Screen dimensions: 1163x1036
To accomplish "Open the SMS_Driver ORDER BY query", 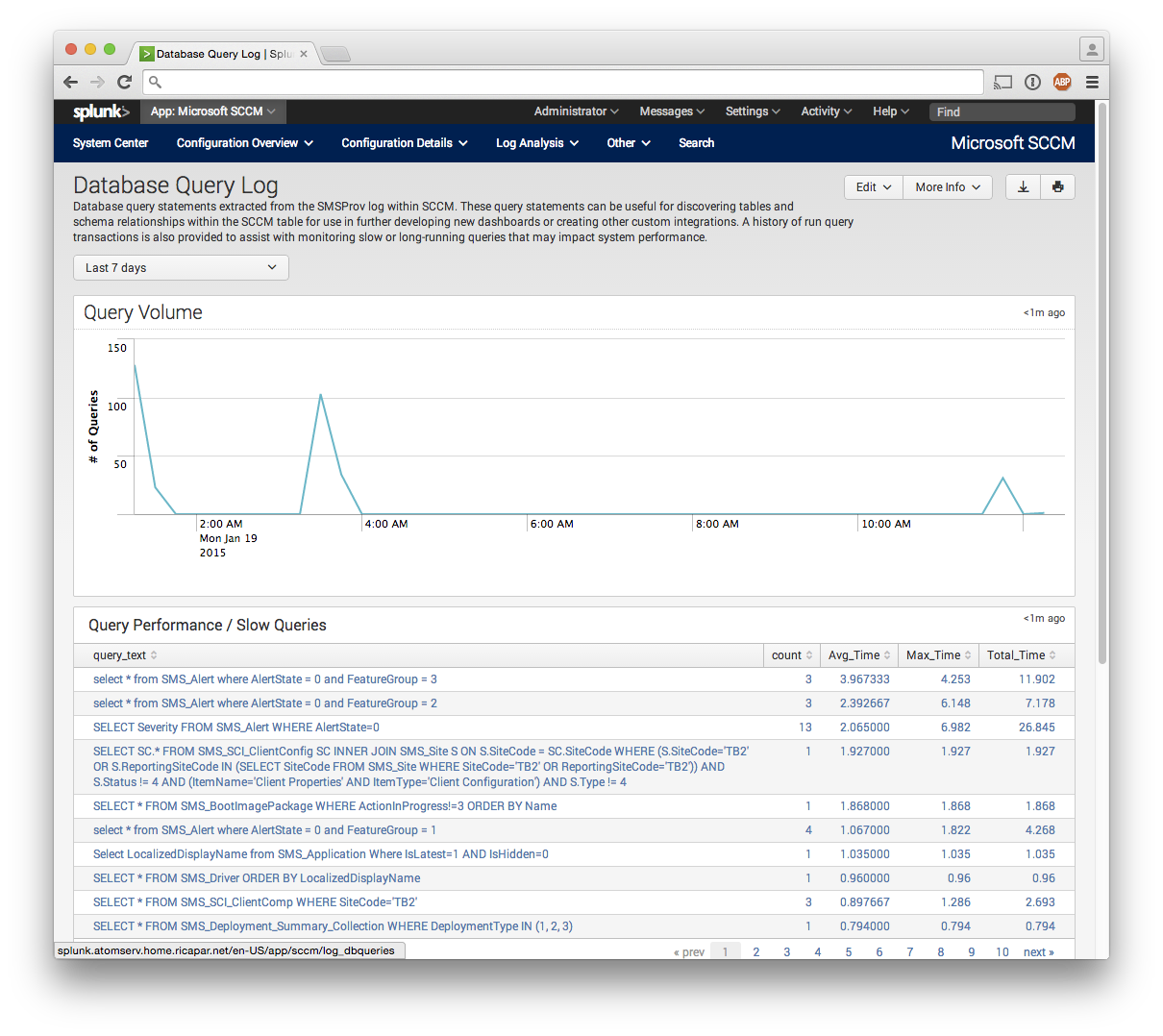I will click(x=257, y=878).
